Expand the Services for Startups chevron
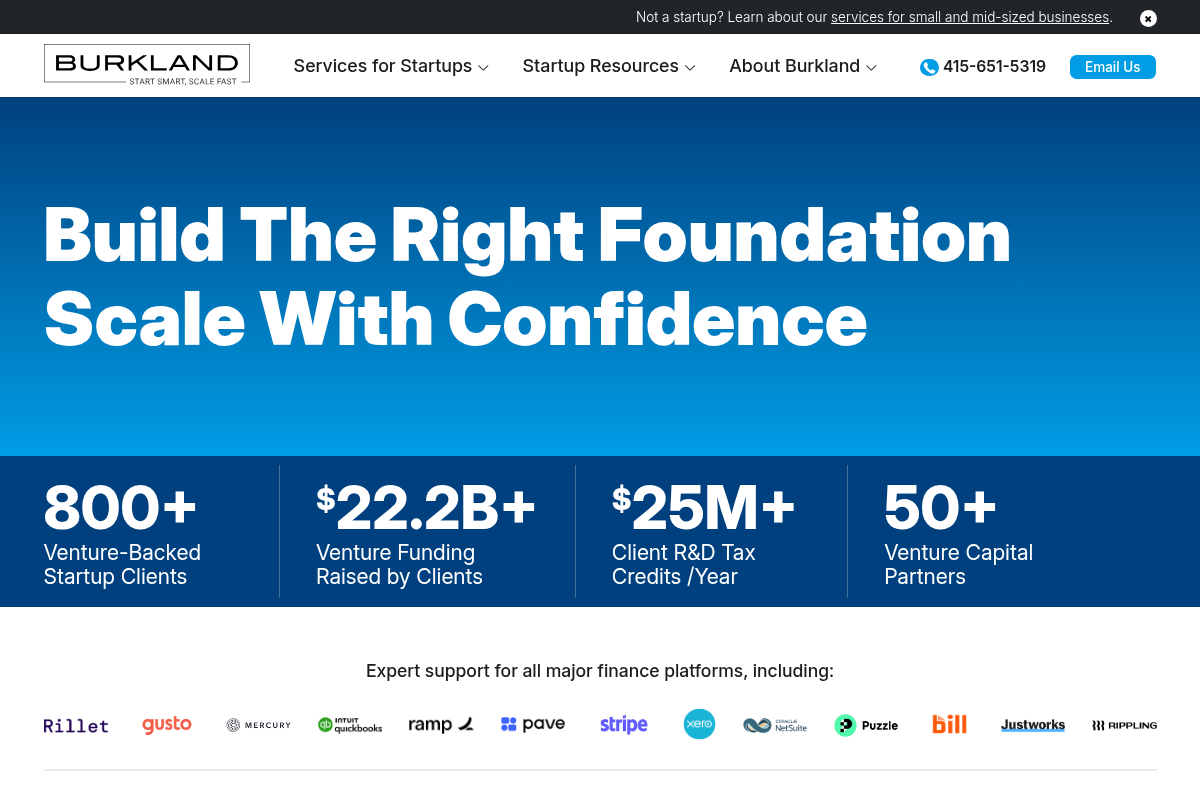Viewport: 1200px width, 800px height. pyautogui.click(x=483, y=68)
